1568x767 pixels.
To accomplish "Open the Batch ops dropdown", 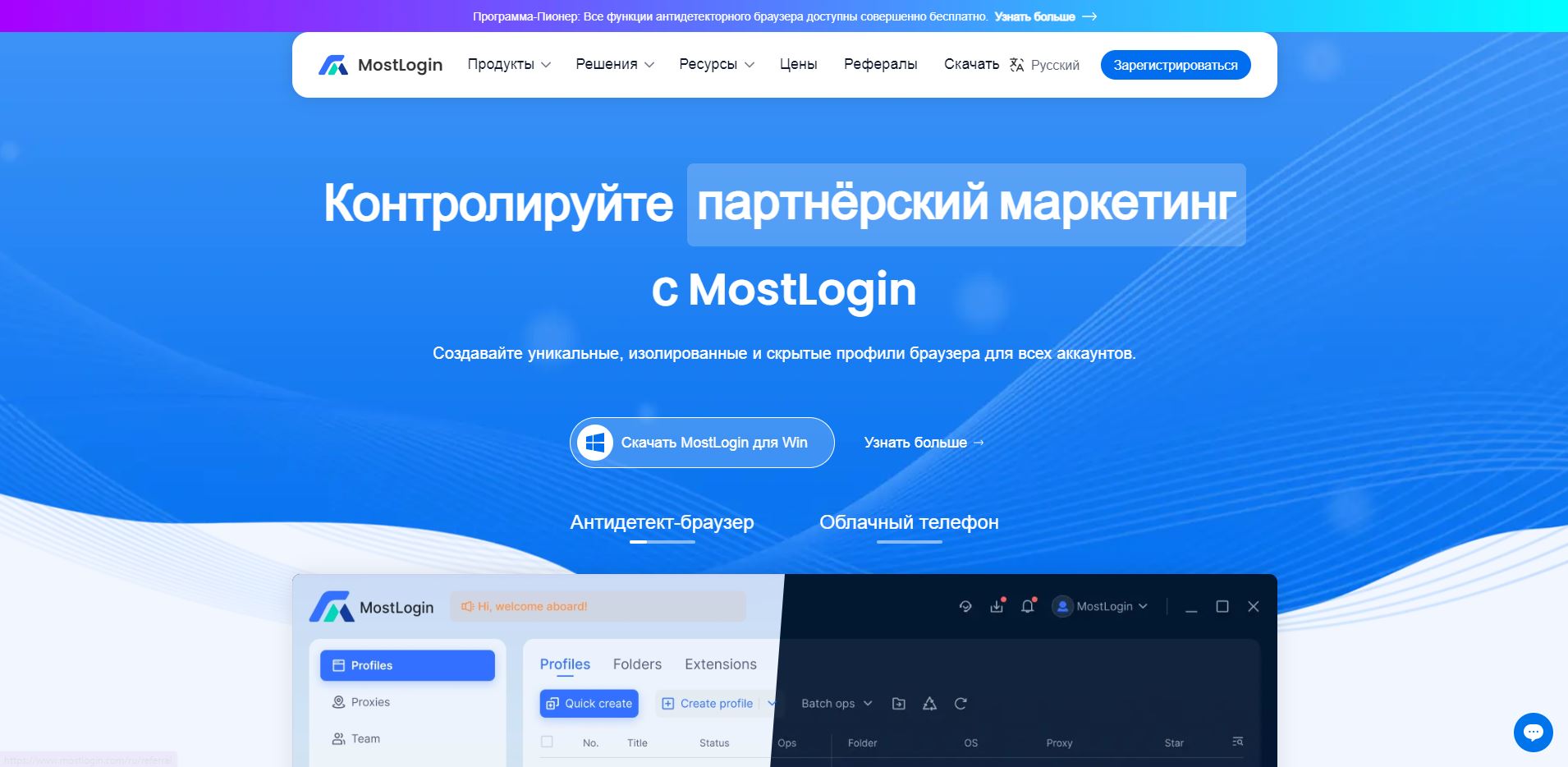I will click(837, 704).
